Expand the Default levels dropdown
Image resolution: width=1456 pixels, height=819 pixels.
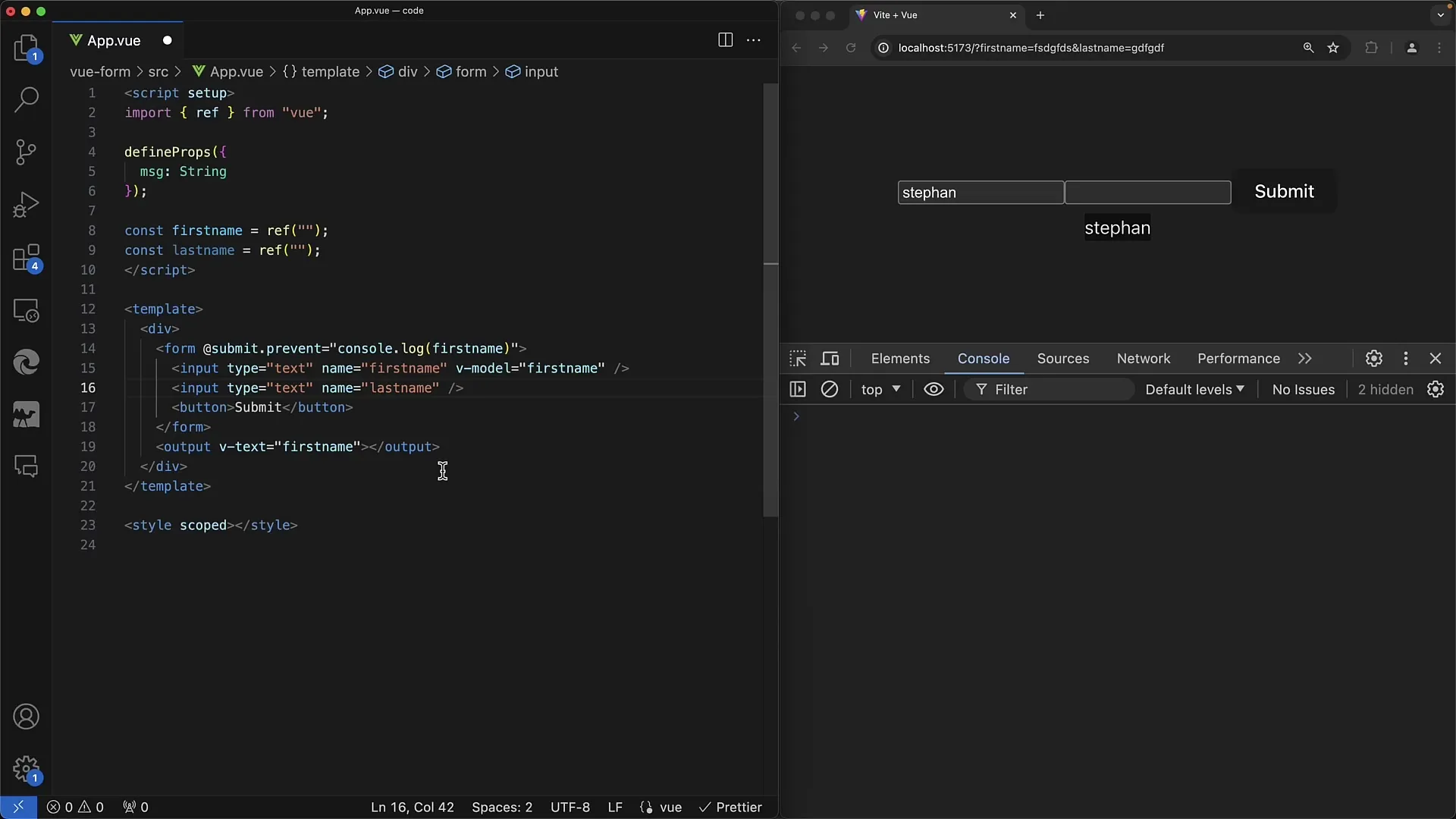1193,389
